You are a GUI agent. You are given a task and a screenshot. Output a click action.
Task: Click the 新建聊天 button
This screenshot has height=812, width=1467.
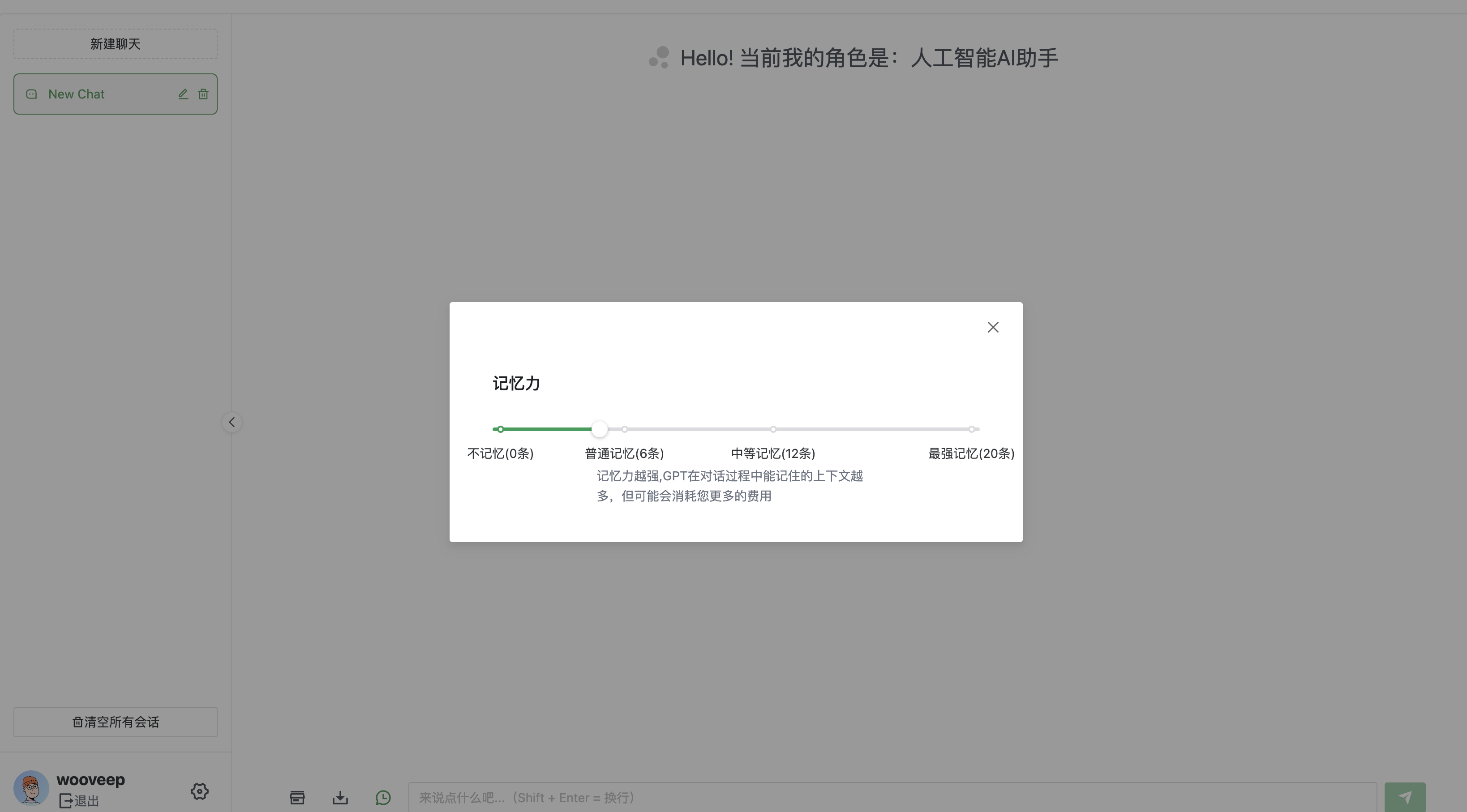click(115, 43)
